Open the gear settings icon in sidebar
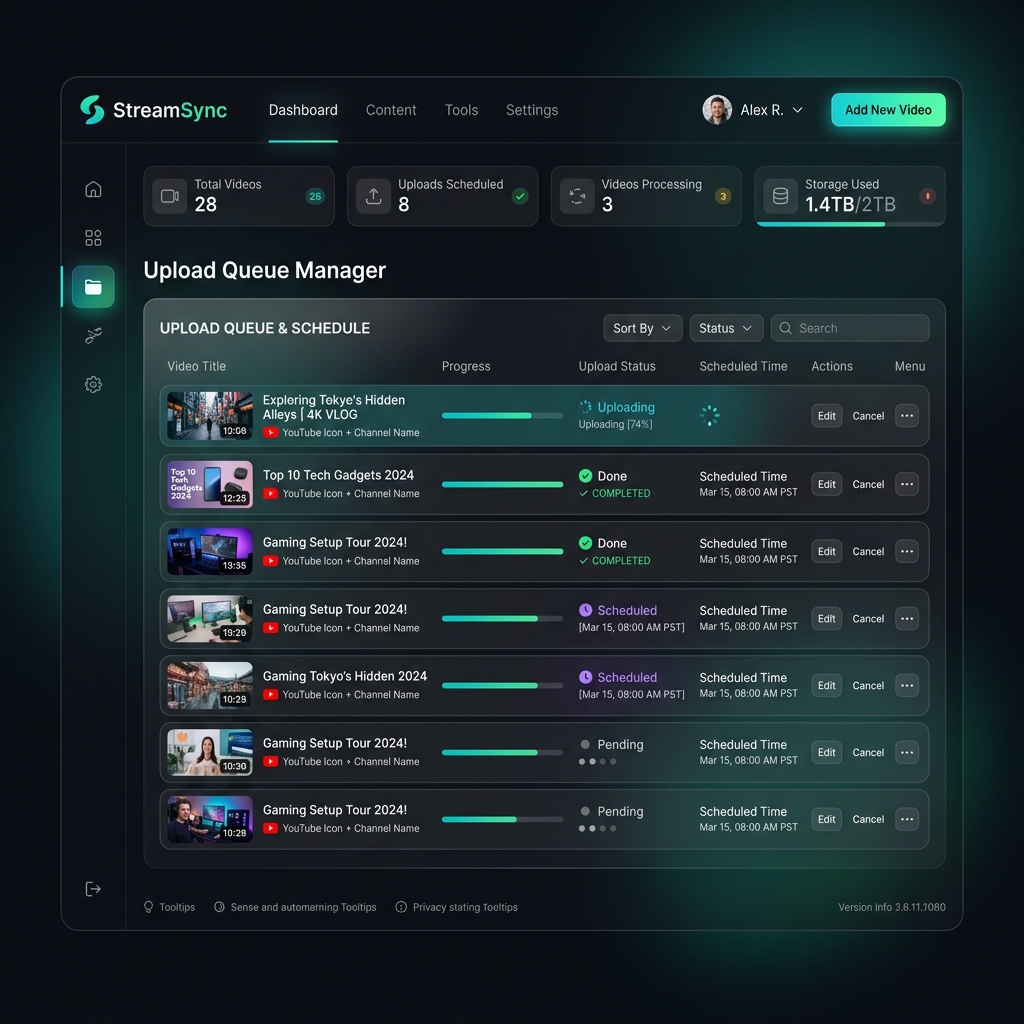The image size is (1024, 1024). click(93, 384)
